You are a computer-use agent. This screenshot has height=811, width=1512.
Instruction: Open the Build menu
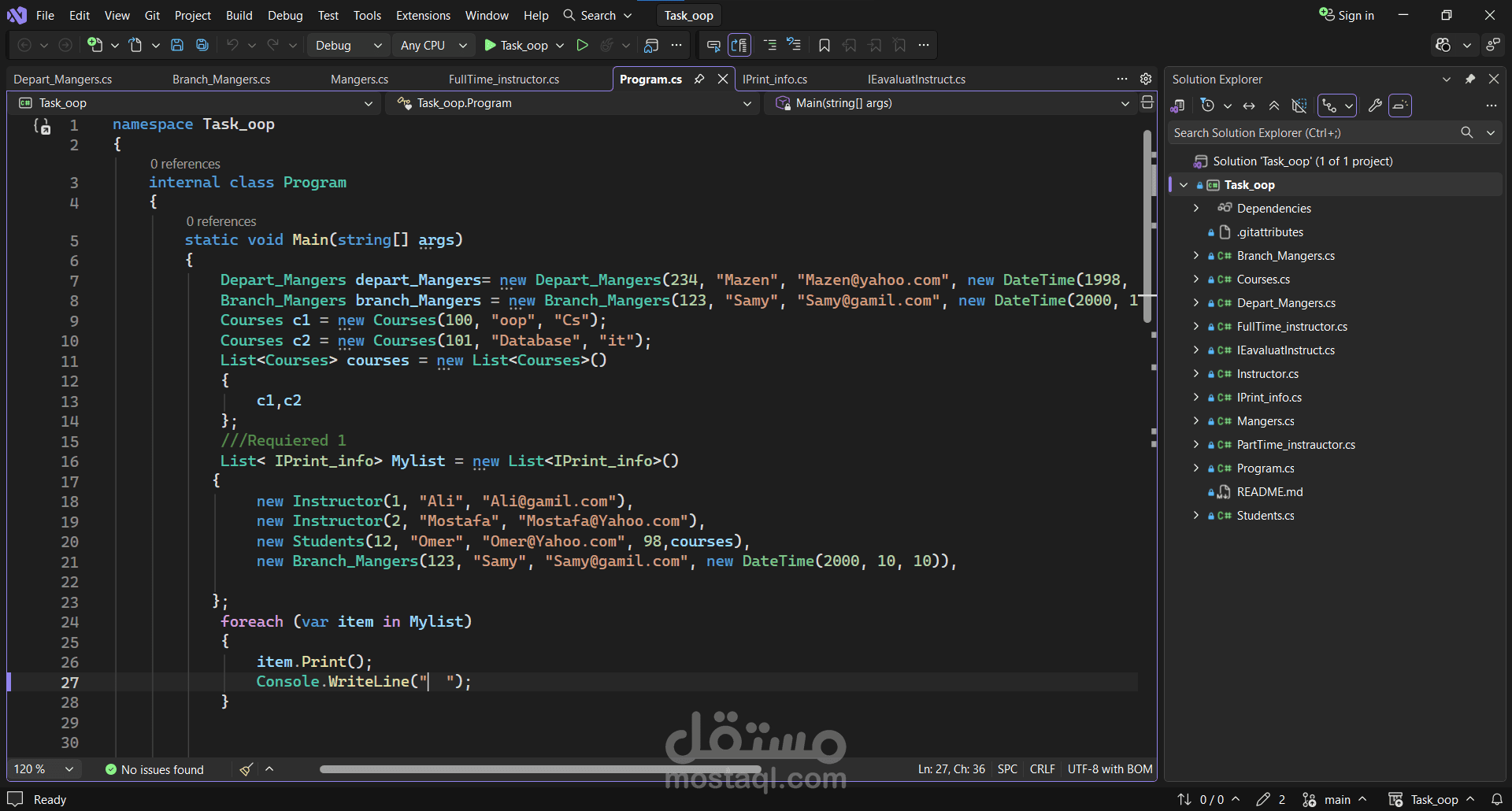tap(239, 15)
